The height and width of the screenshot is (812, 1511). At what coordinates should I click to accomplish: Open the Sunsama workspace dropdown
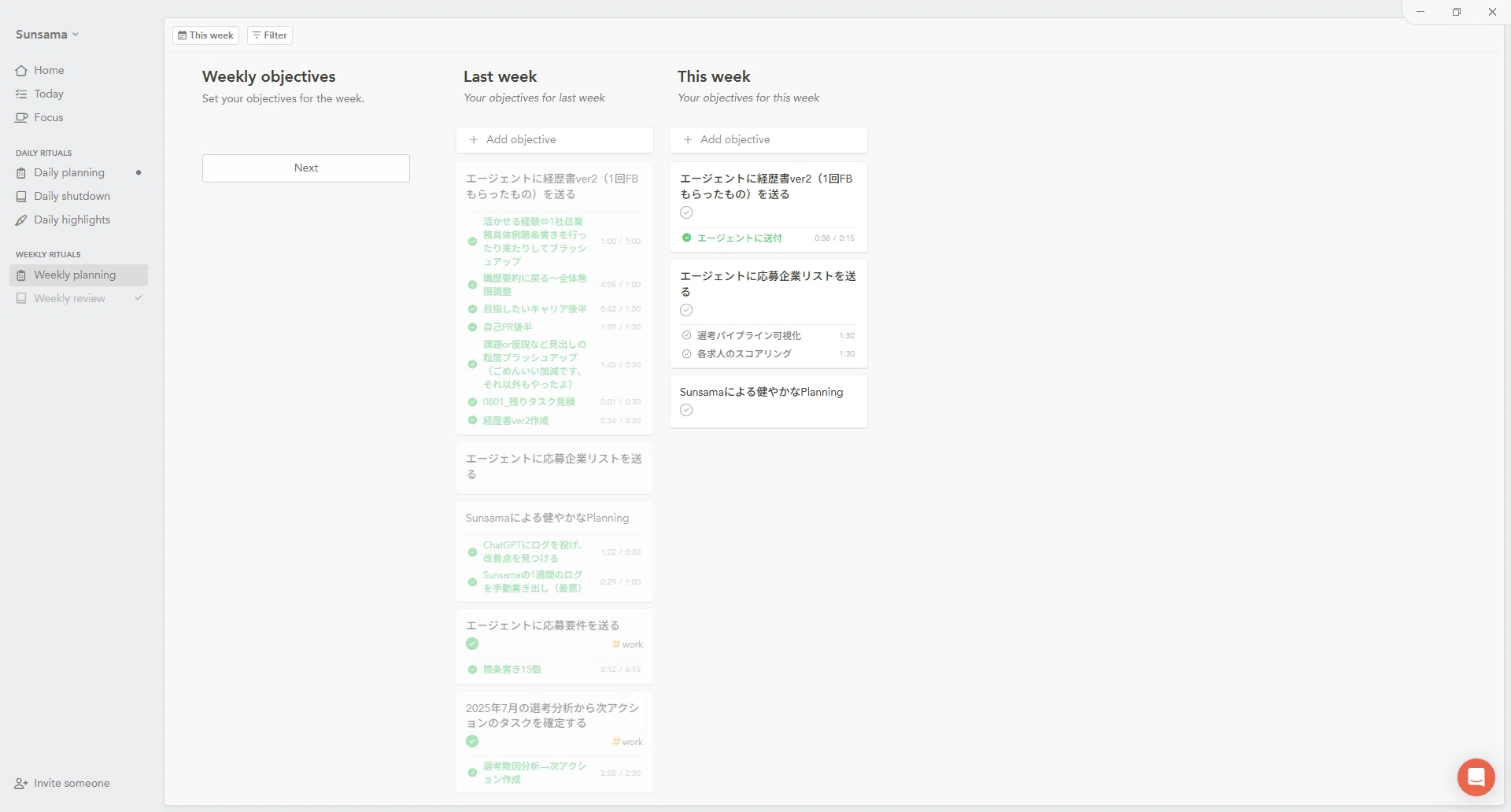47,35
